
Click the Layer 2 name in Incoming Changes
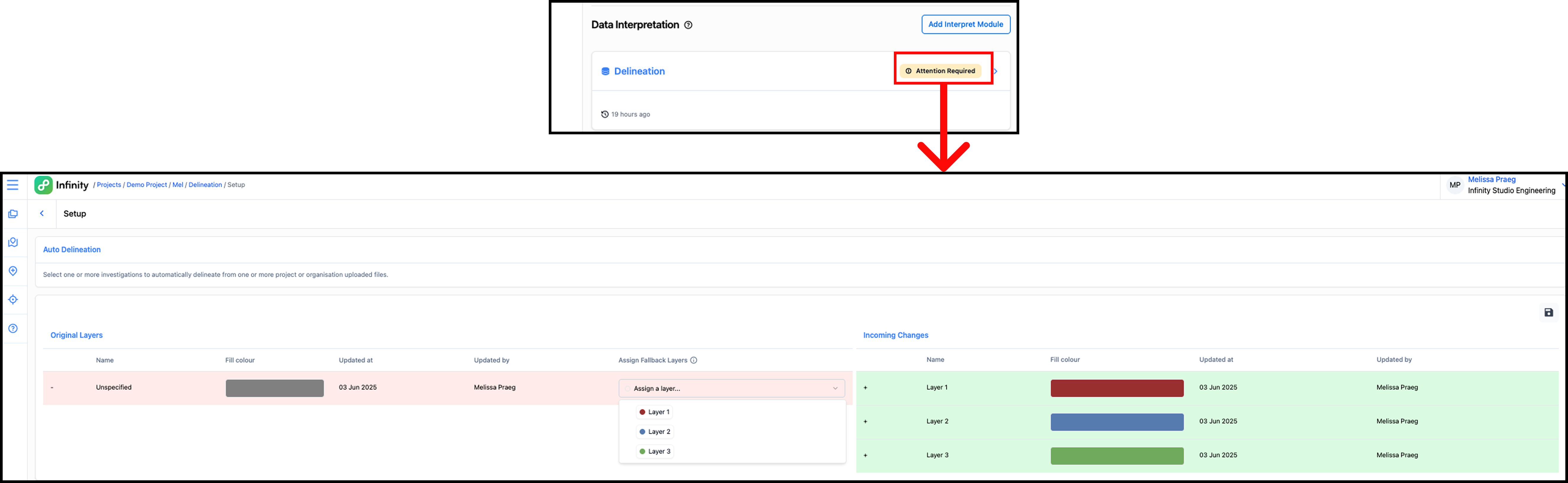pos(937,422)
